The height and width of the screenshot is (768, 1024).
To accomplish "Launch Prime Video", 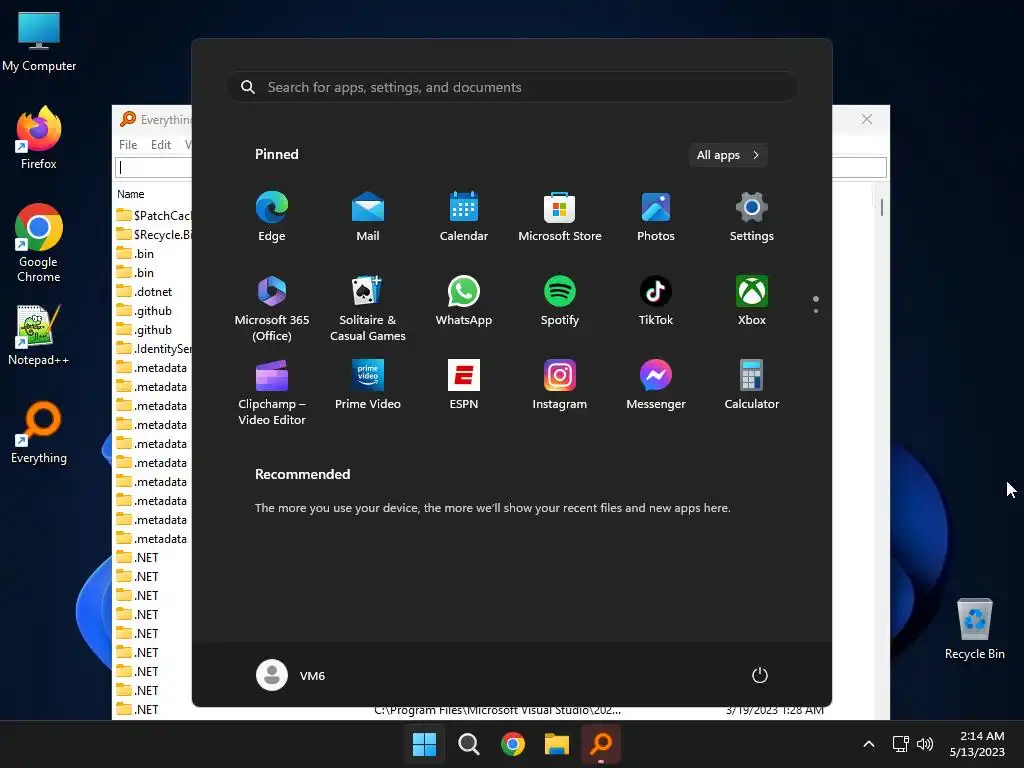I will click(x=368, y=385).
